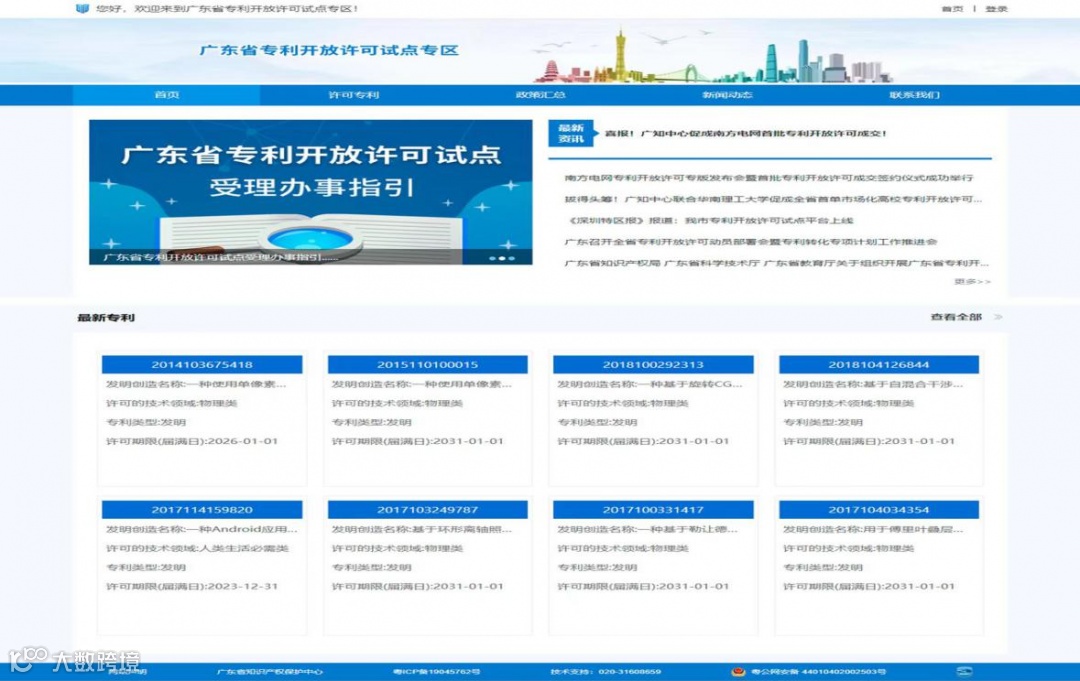Open patent card header 2017104034354
This screenshot has width=1080, height=681.
(x=879, y=510)
